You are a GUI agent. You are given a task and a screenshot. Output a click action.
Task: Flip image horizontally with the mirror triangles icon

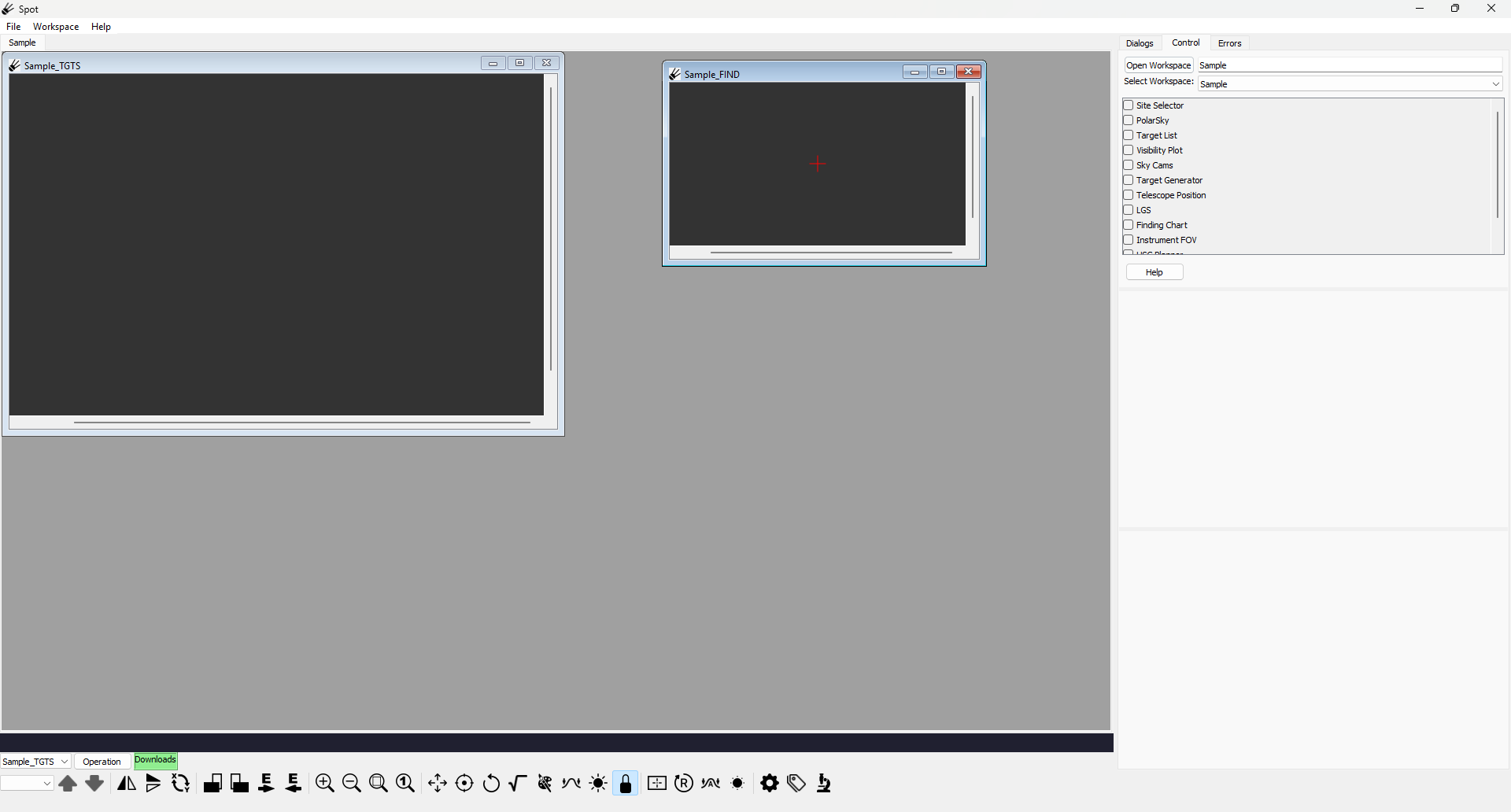tap(127, 784)
